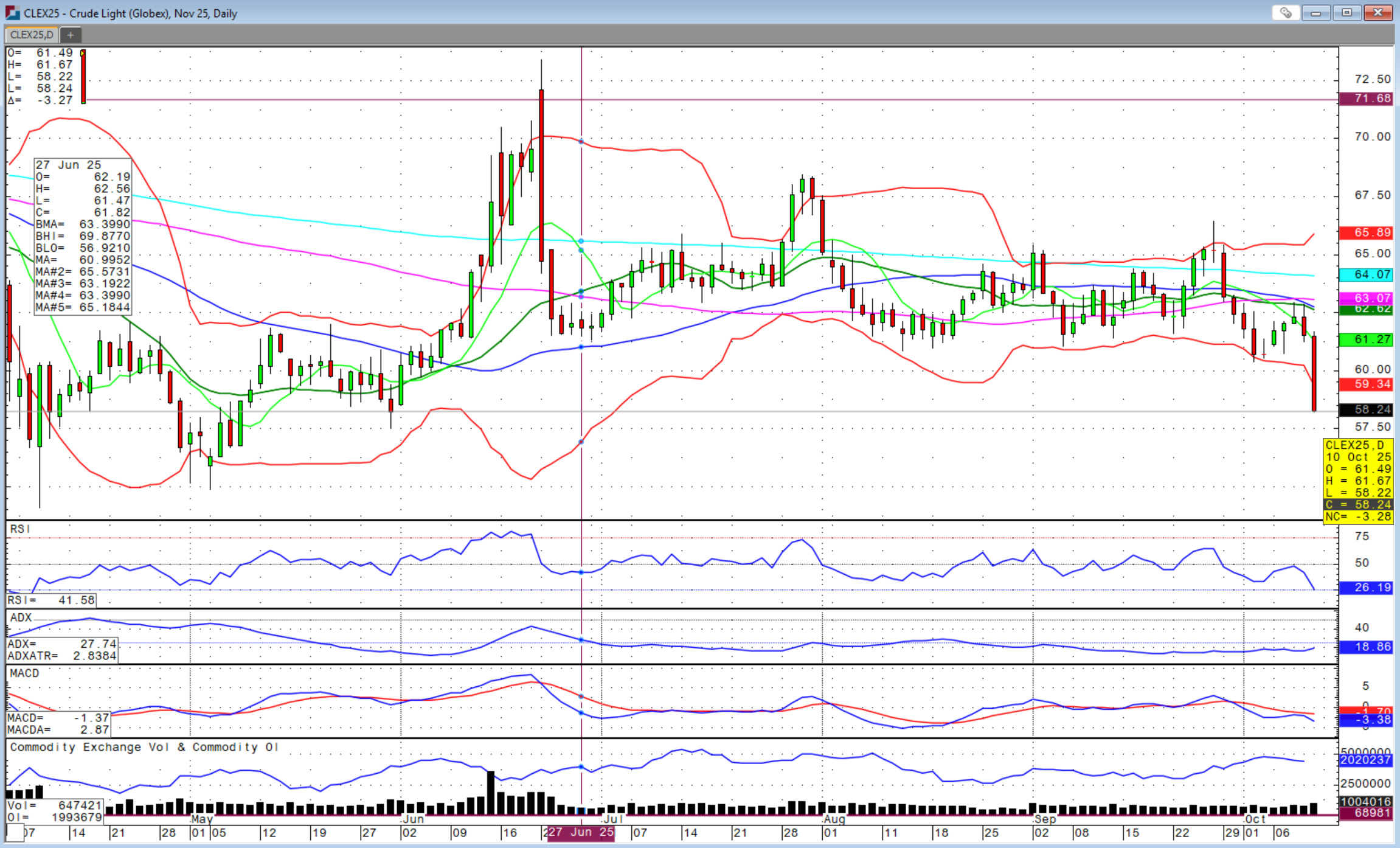Click the 27 Jun 25 cursor date marker
Screen dimensions: 1400x848
pos(581,833)
